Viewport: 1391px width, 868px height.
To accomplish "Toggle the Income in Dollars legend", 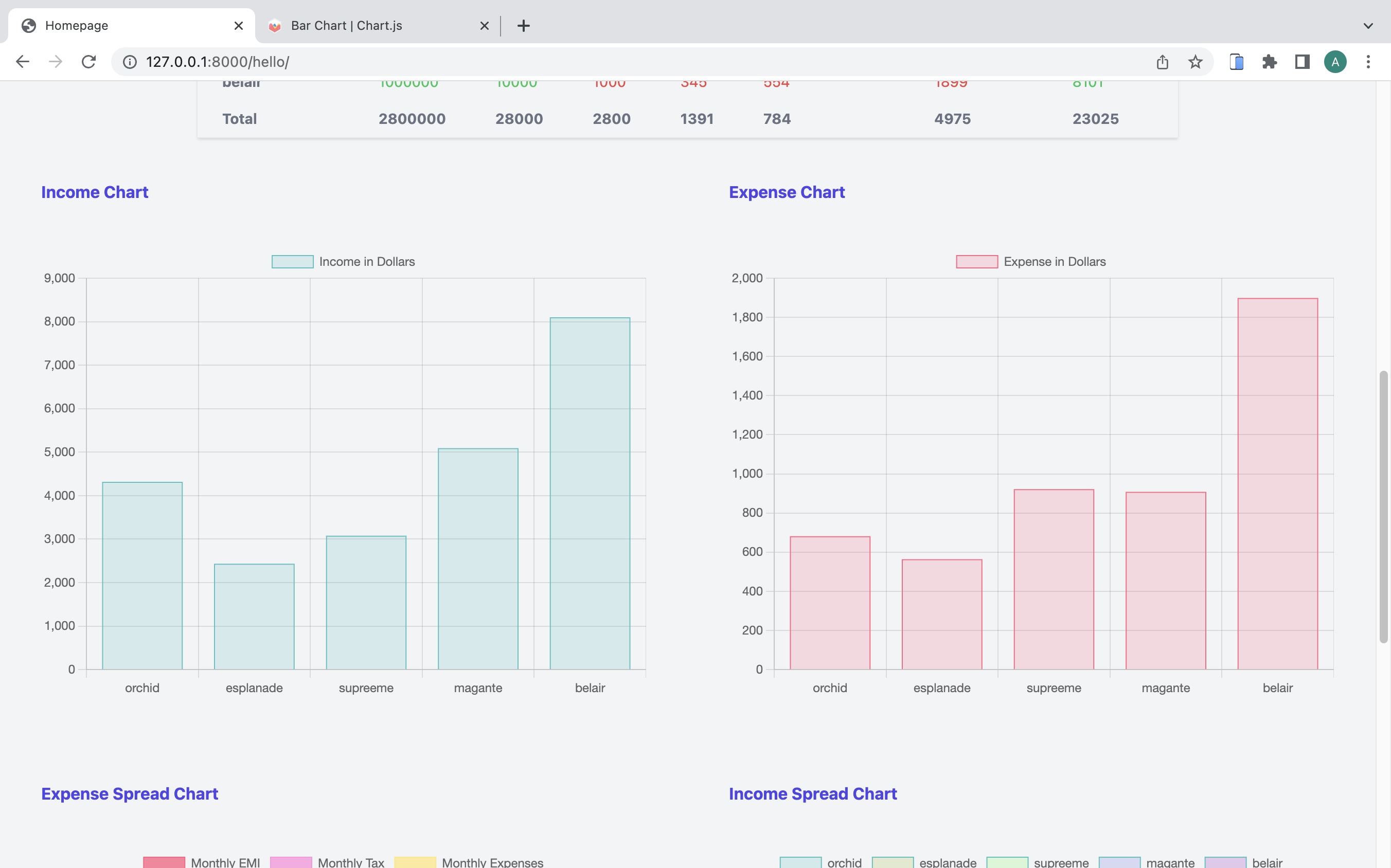I will [343, 261].
